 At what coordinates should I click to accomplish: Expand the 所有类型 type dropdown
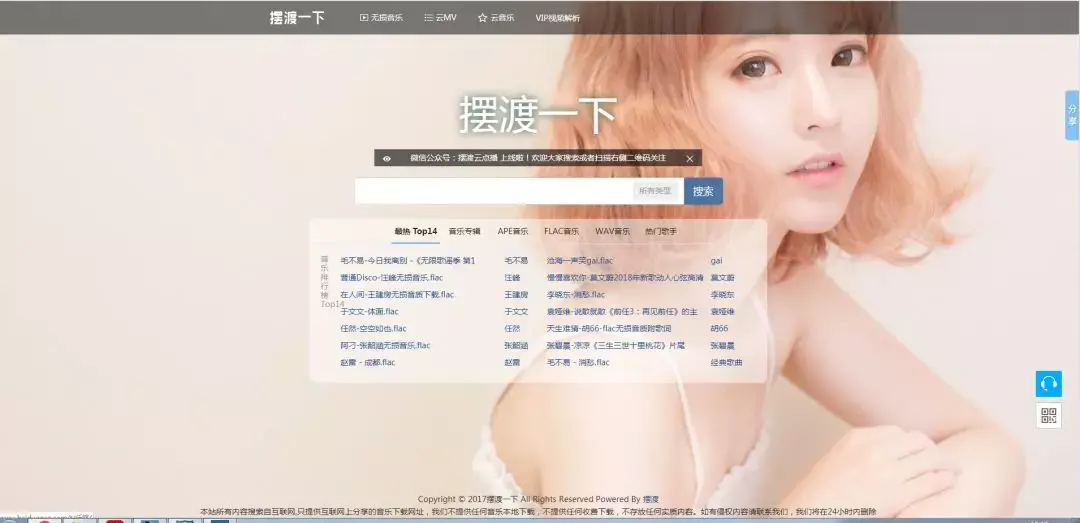[x=656, y=191]
